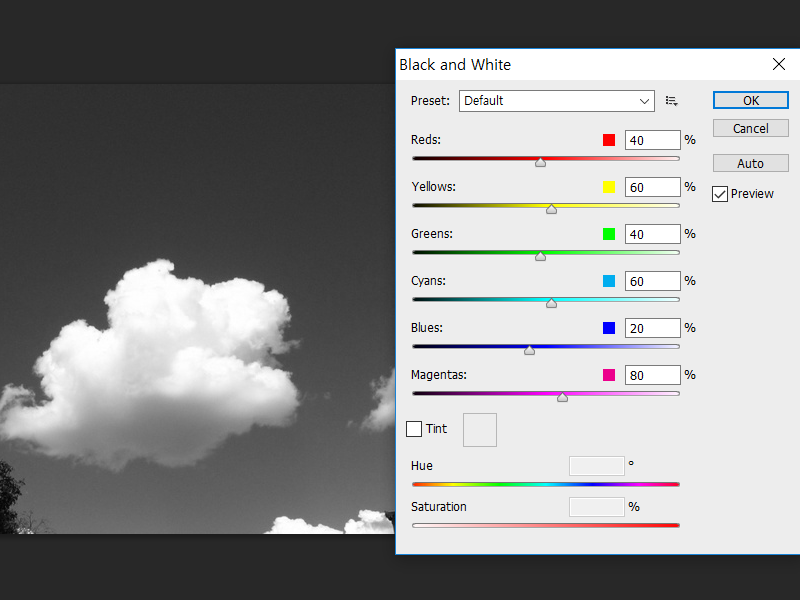Click the Magentas slider handle
The image size is (800, 600).
(562, 397)
